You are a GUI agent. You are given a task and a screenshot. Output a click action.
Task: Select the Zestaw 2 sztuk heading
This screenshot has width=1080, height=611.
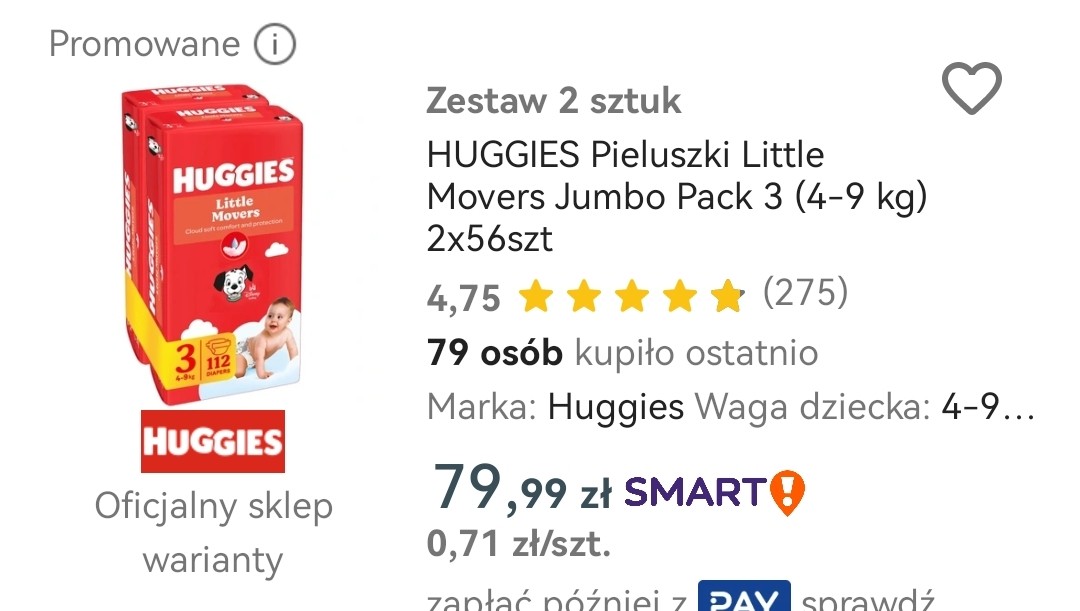tap(554, 101)
